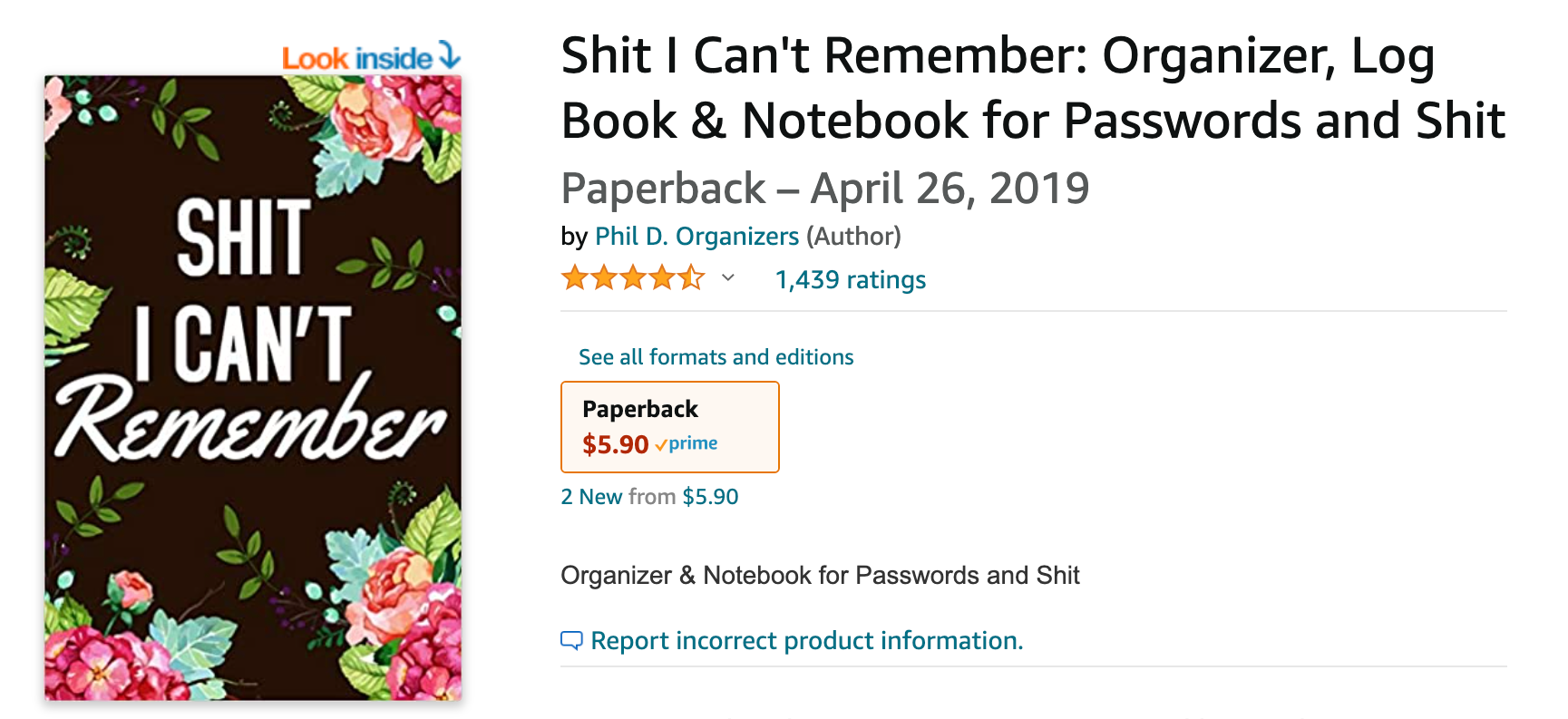Viewport: 1568px width, 719px height.
Task: Expand the rating breakdown chevron beside stars
Action: pyautogui.click(x=727, y=277)
